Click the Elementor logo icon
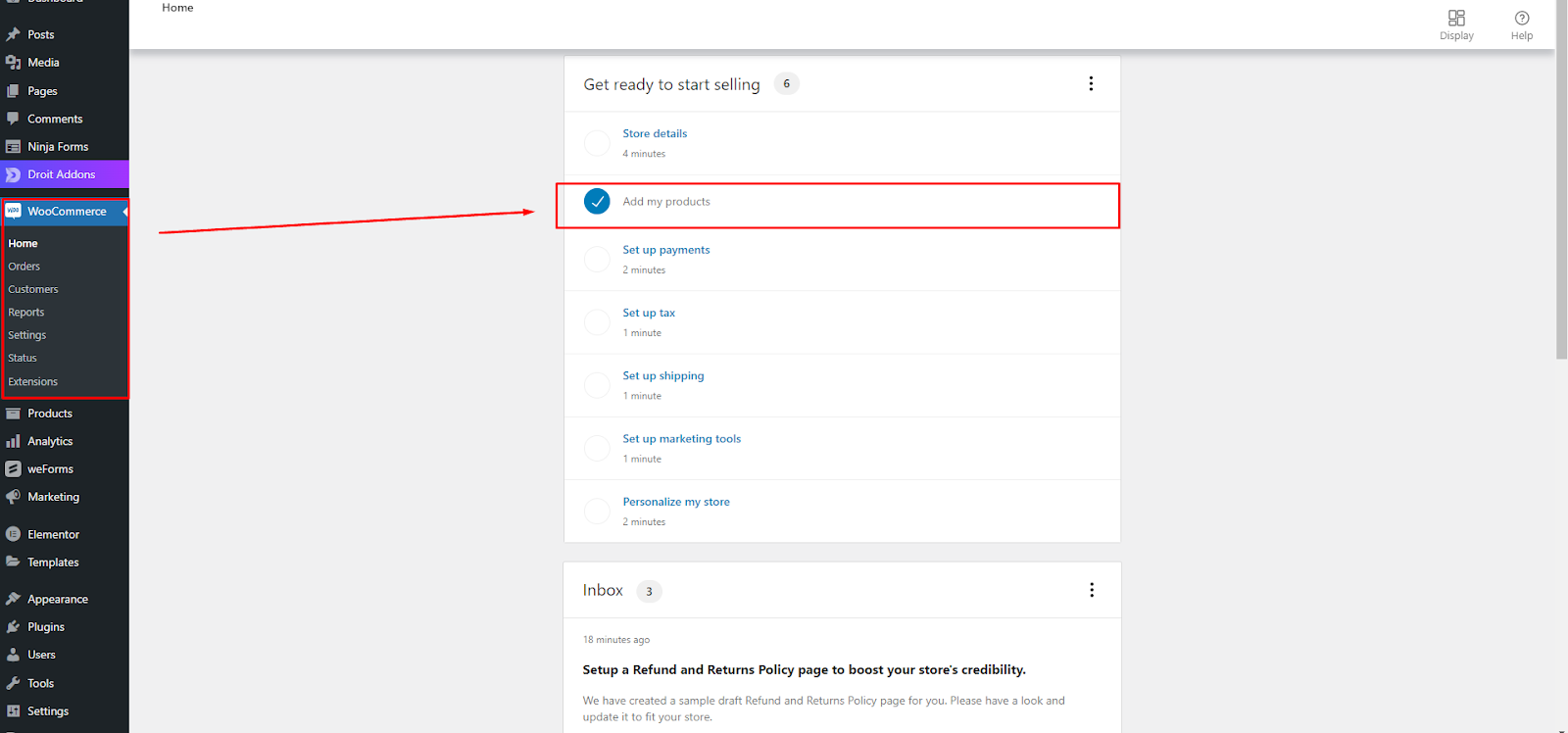Image resolution: width=1568 pixels, height=733 pixels. pyautogui.click(x=13, y=534)
